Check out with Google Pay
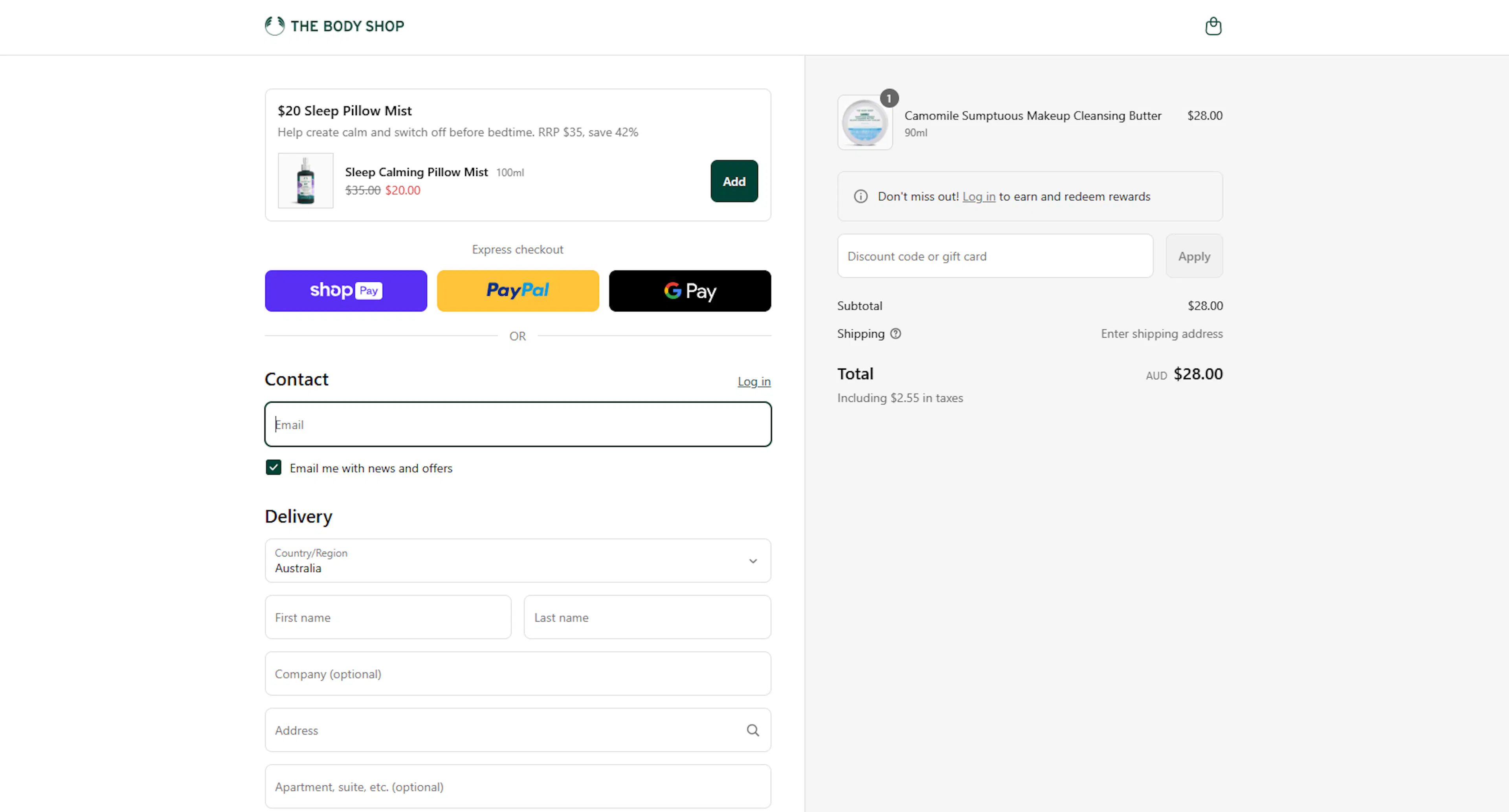Image resolution: width=1509 pixels, height=812 pixels. pos(690,291)
